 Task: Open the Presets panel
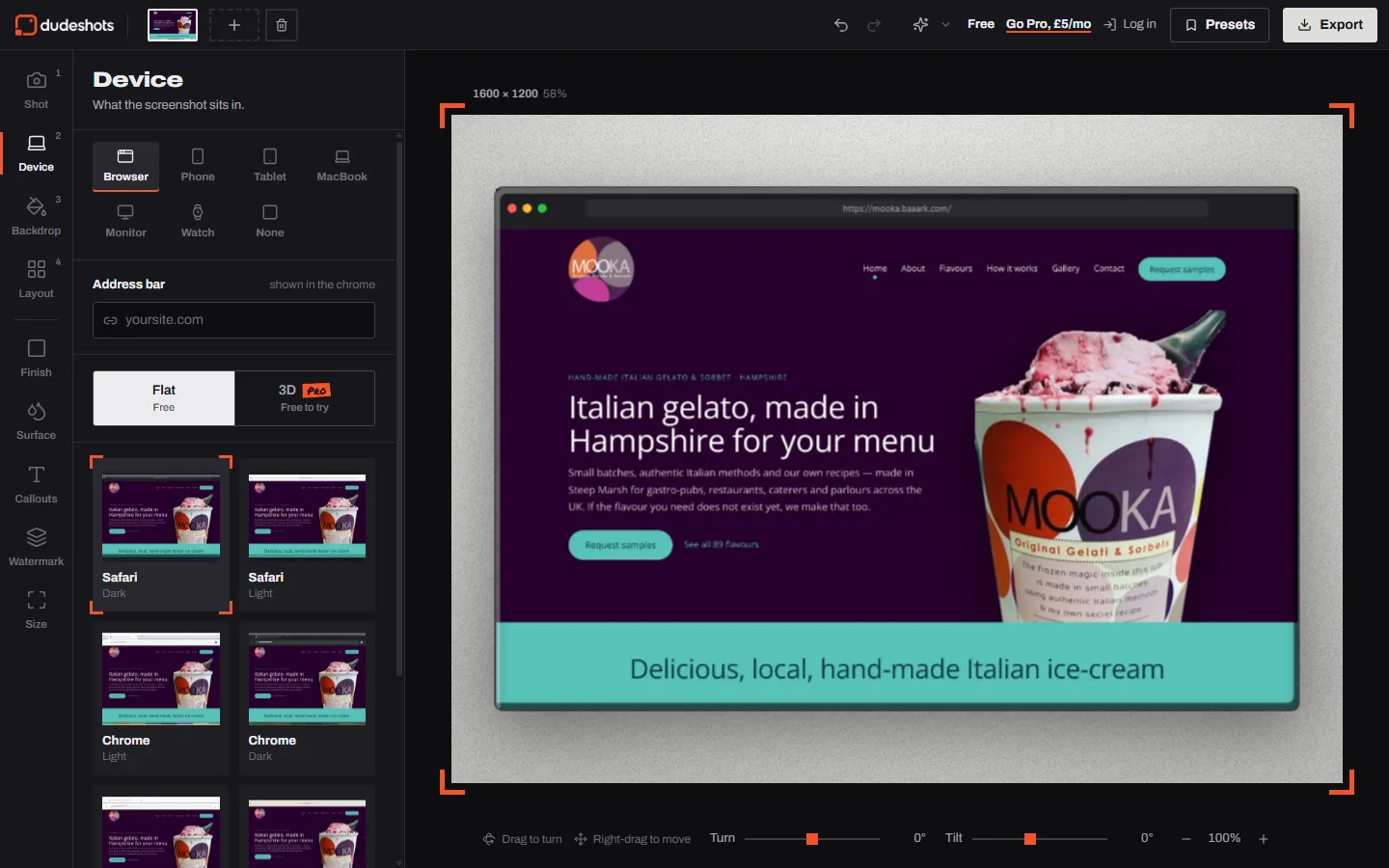1219,25
